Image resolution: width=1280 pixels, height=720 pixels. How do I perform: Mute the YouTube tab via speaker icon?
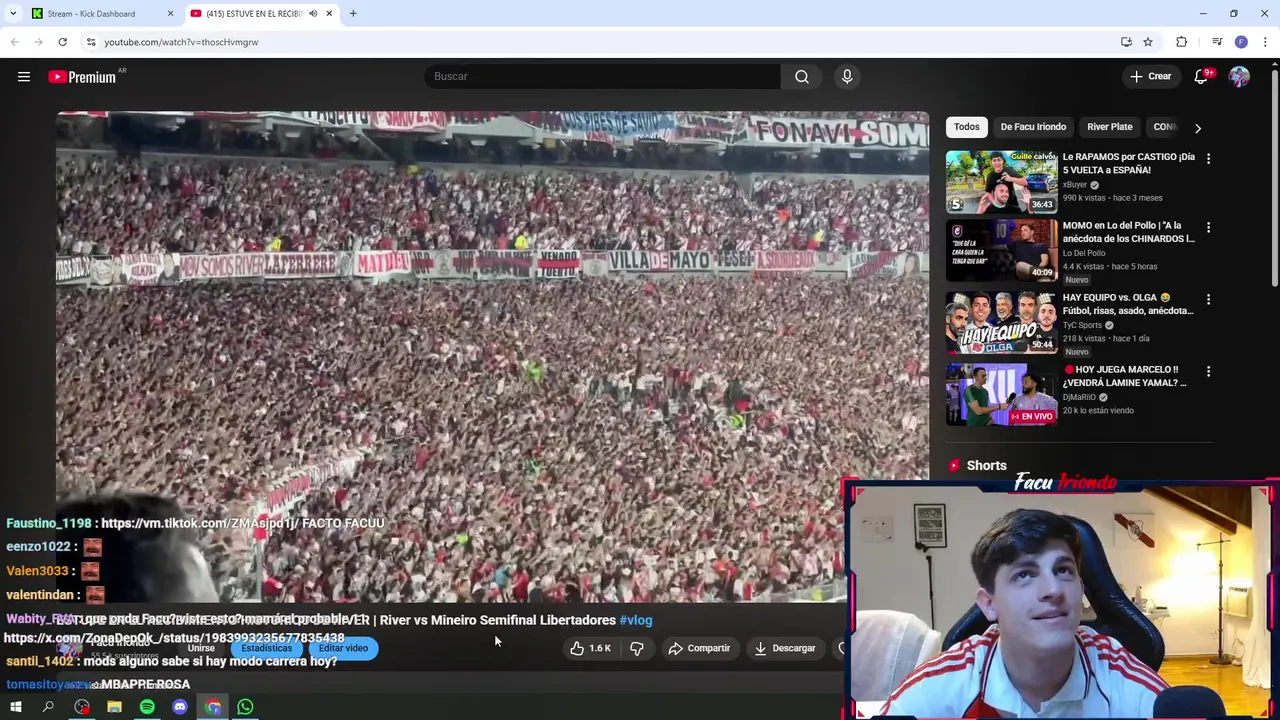click(313, 14)
